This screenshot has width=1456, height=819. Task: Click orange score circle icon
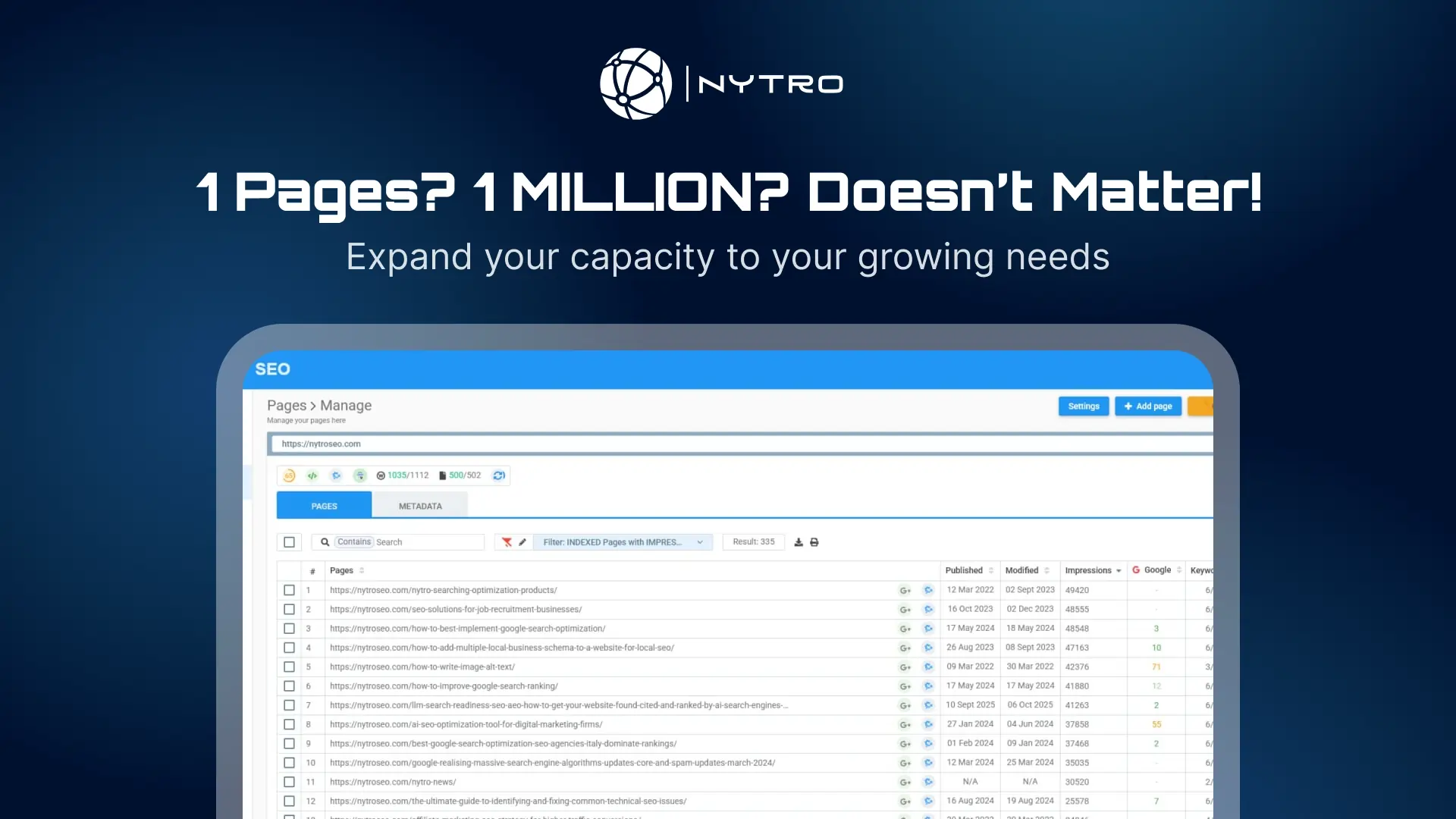click(x=289, y=475)
